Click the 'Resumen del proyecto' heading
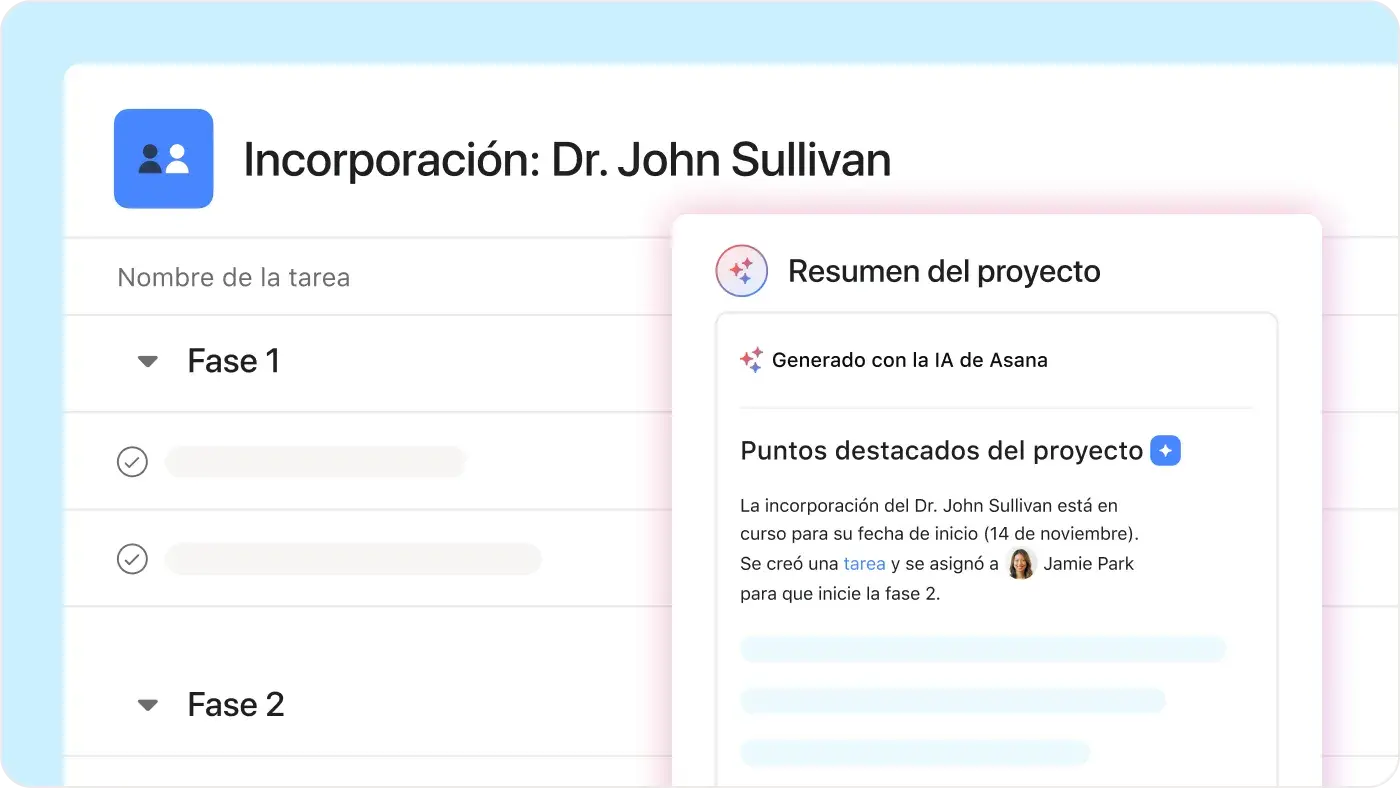 coord(944,271)
